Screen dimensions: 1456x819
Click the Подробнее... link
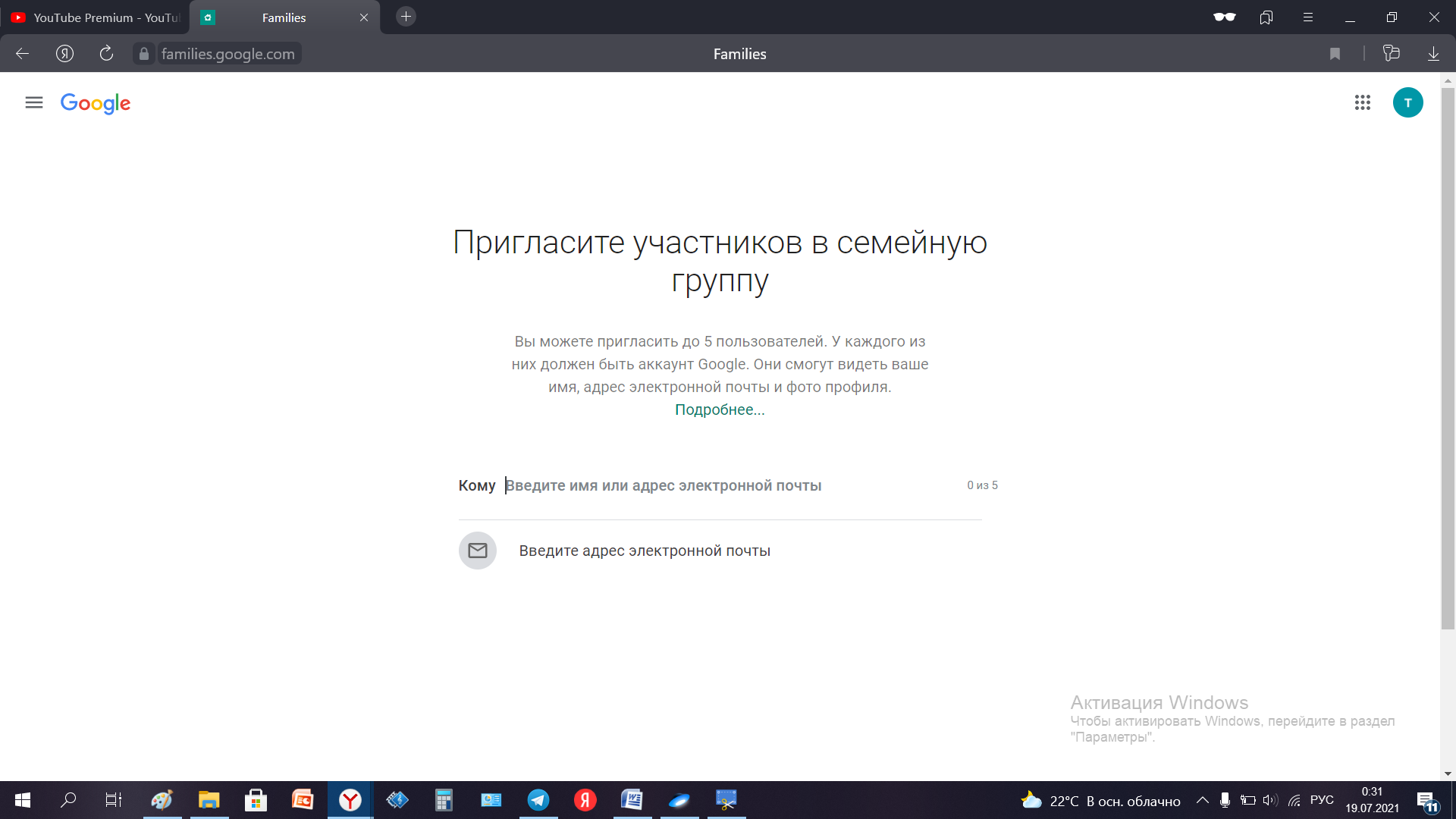tap(720, 409)
